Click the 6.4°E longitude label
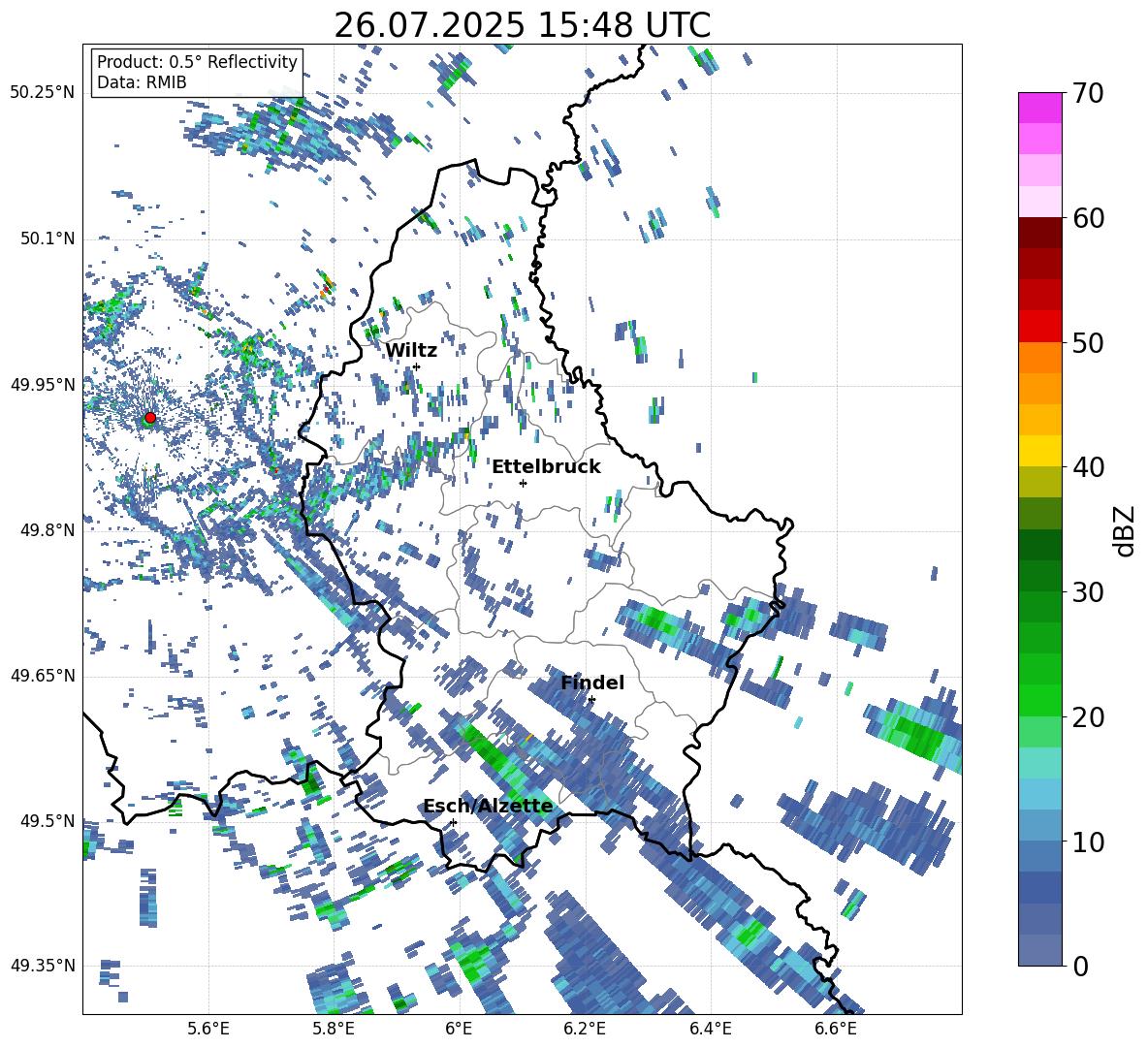 point(710,1030)
